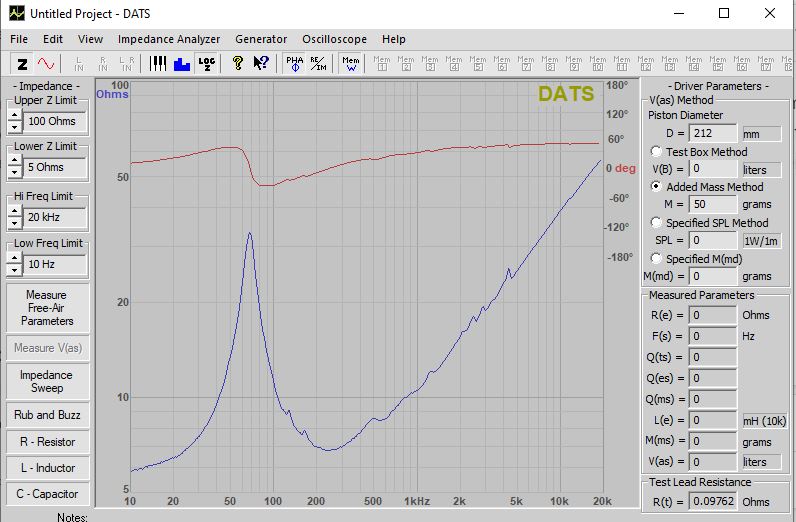Click the L IN input toolbar icon
Viewport: 796px width, 522px height.
(x=79, y=64)
